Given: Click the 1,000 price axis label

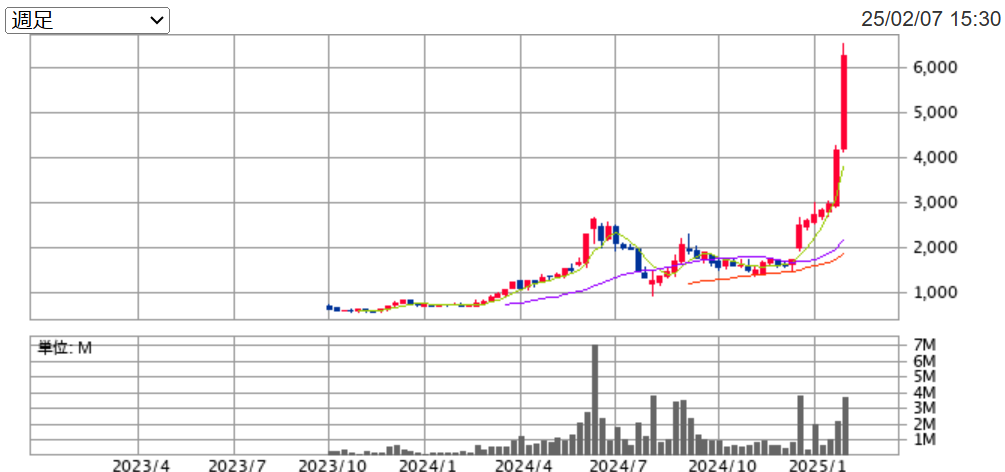Looking at the screenshot, I should [934, 293].
